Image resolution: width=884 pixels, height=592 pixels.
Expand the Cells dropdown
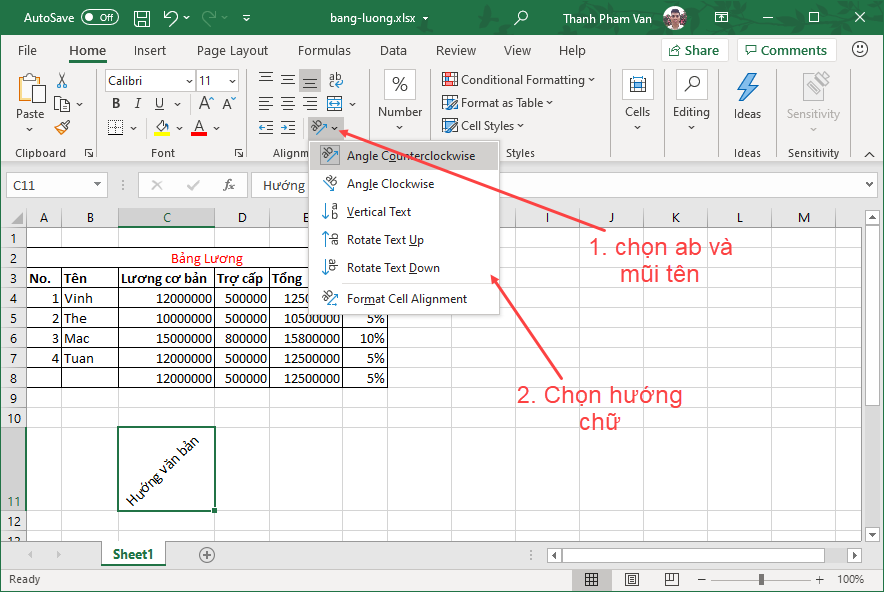638,127
